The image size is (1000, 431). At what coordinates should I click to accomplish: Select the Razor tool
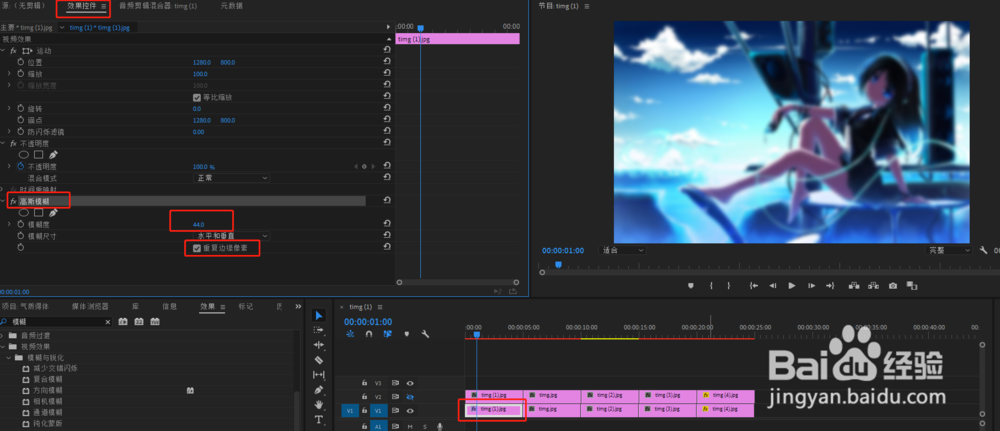(320, 360)
